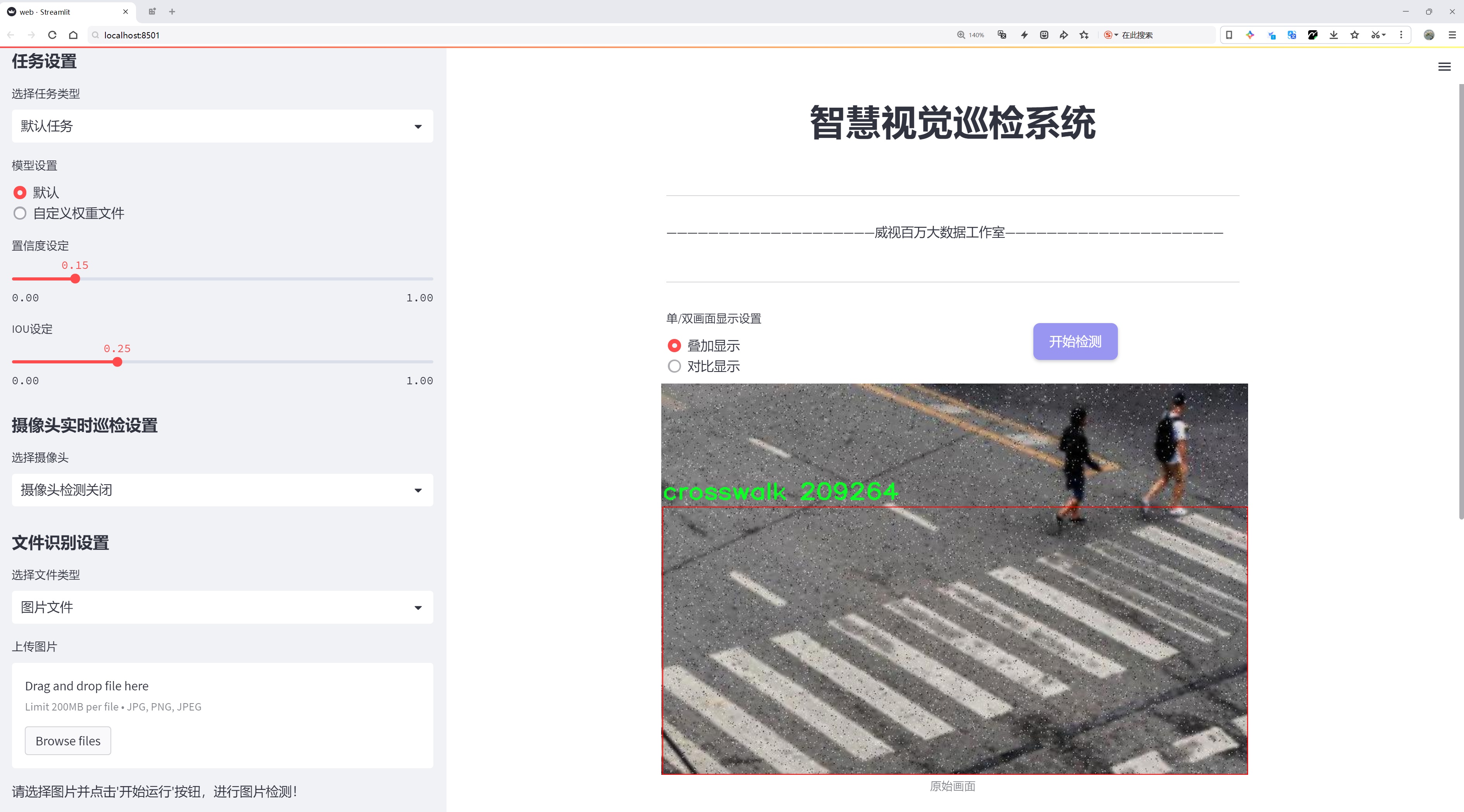Click the translate page icon in address bar
1464x812 pixels.
coord(1002,35)
